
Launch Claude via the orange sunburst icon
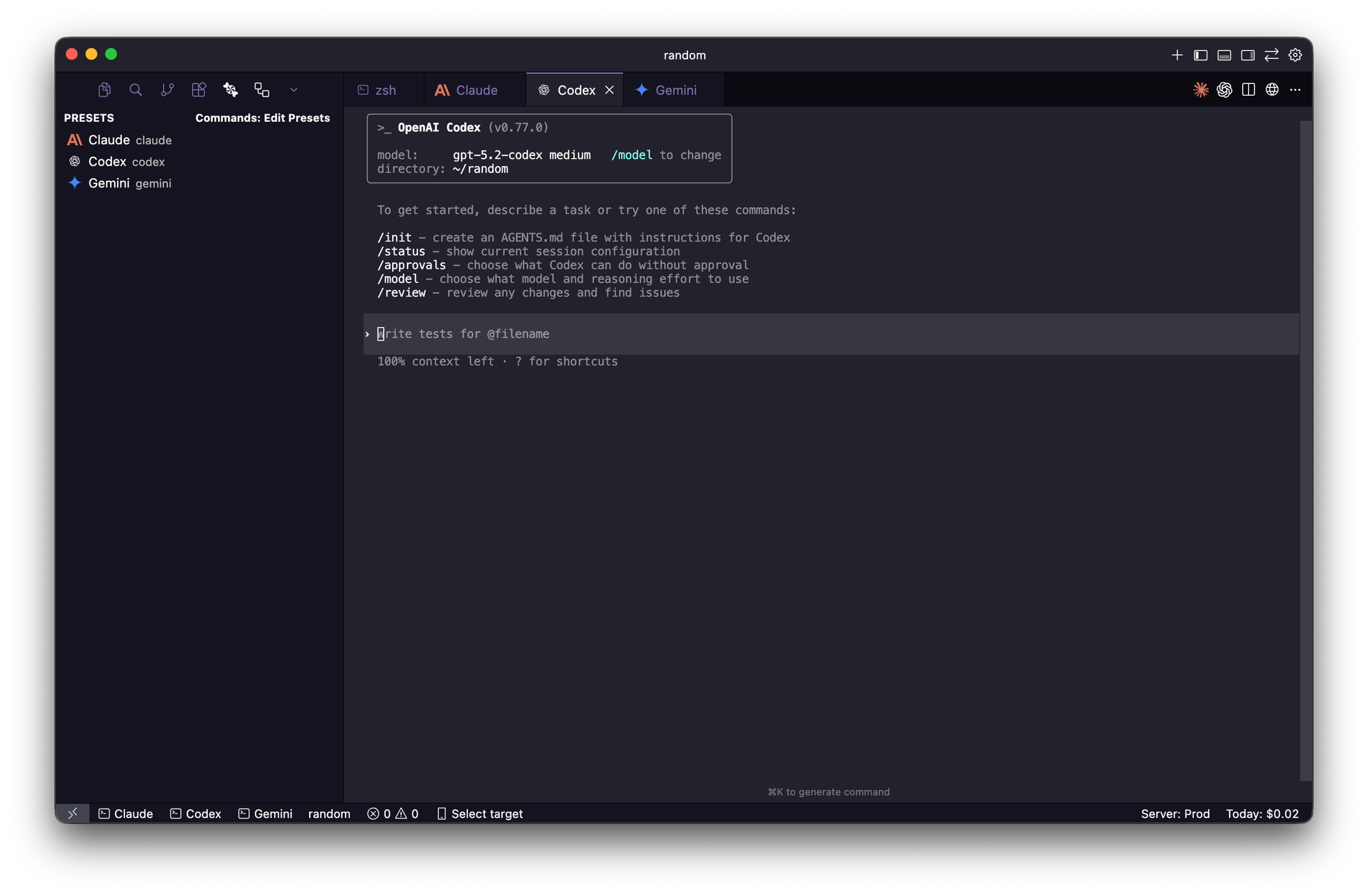click(x=1200, y=90)
